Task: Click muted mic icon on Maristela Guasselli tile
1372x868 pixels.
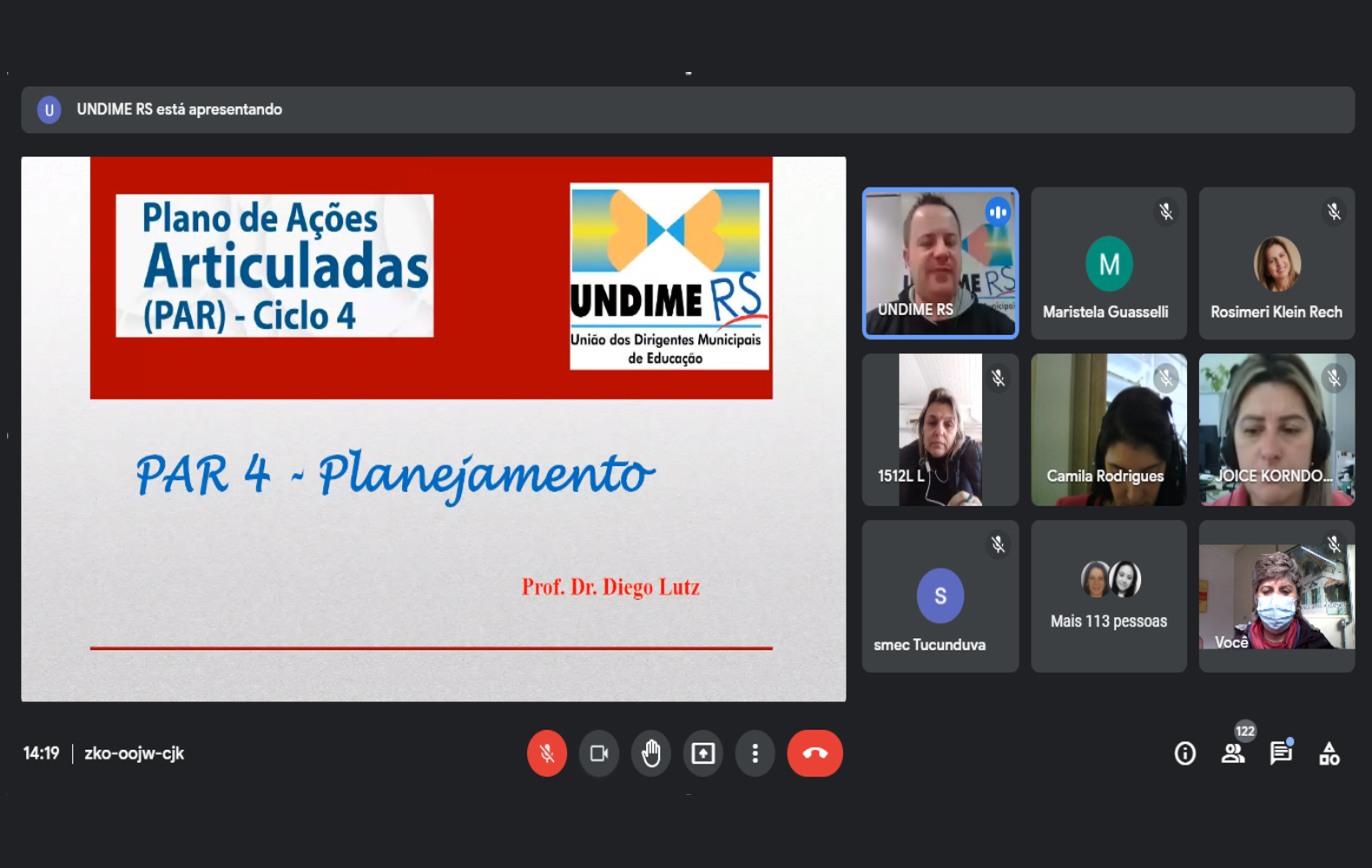Action: (x=1166, y=212)
